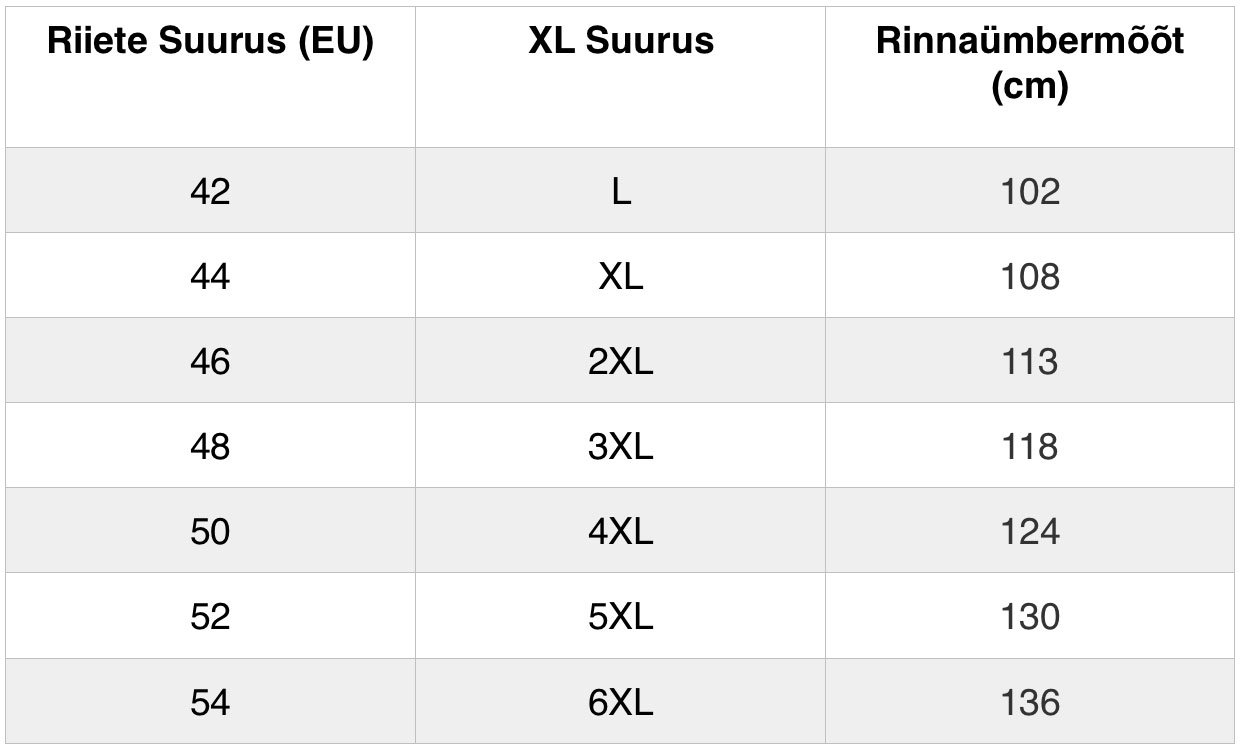Click the "Rinnaümbermõõt (cm)" header
The width and height of the screenshot is (1240, 750).
[1030, 64]
